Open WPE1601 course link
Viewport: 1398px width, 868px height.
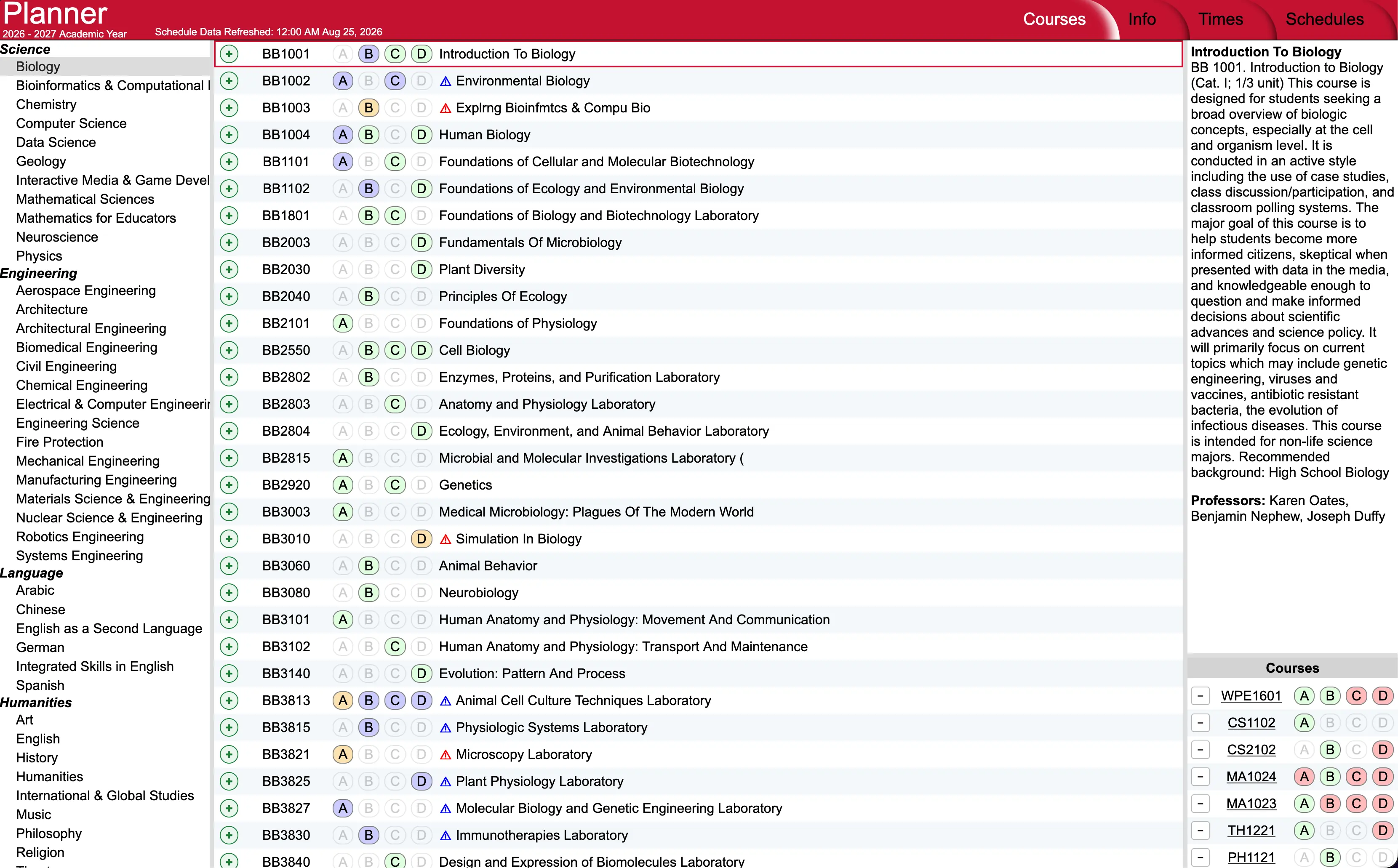[1251, 696]
